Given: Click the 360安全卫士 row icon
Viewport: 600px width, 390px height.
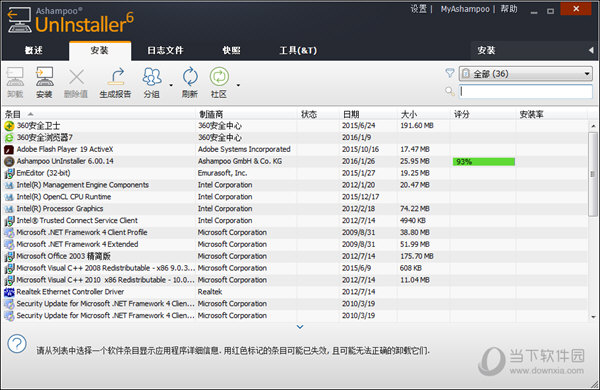Looking at the screenshot, I should (9, 126).
